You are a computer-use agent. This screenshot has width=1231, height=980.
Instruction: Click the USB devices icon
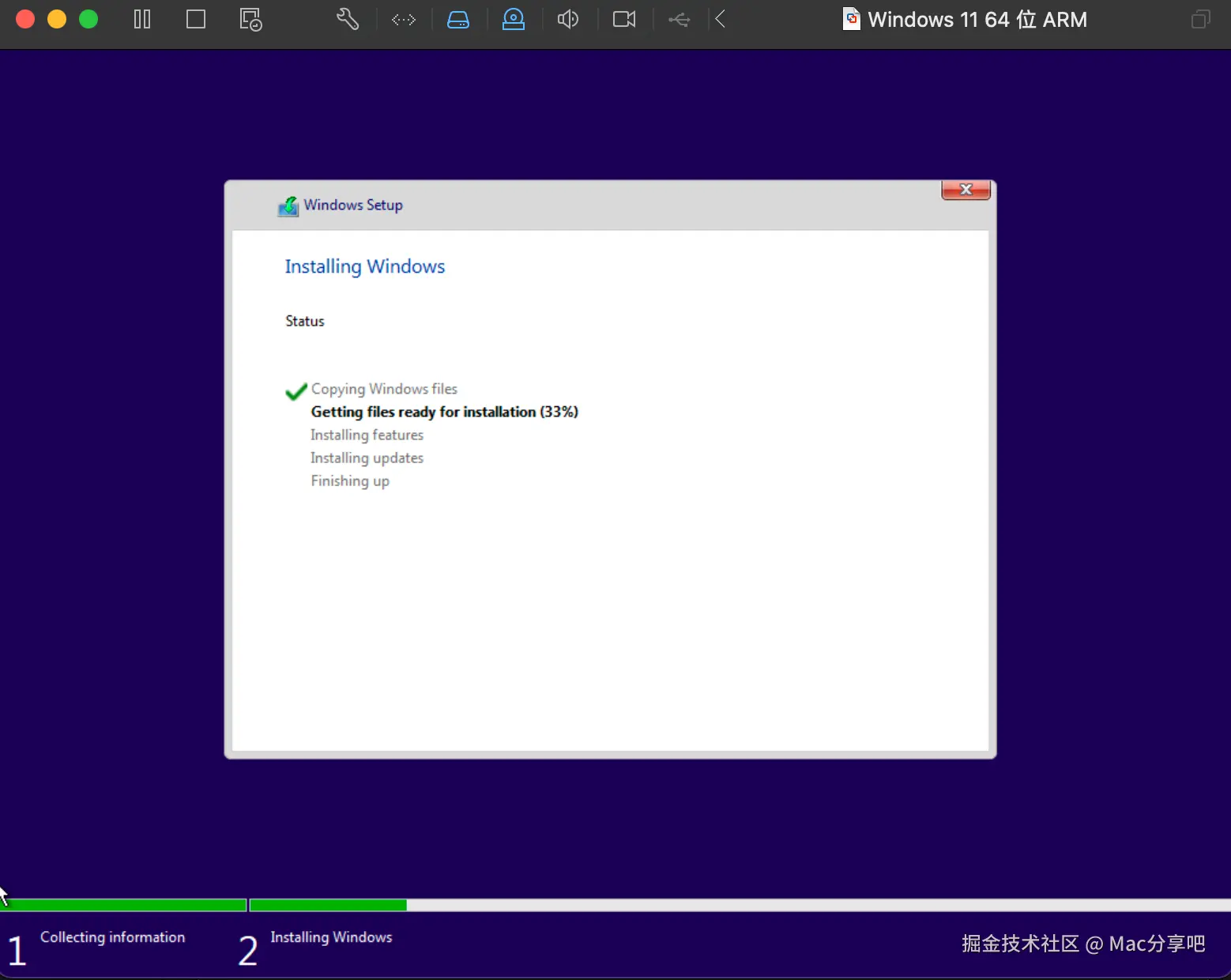[679, 20]
